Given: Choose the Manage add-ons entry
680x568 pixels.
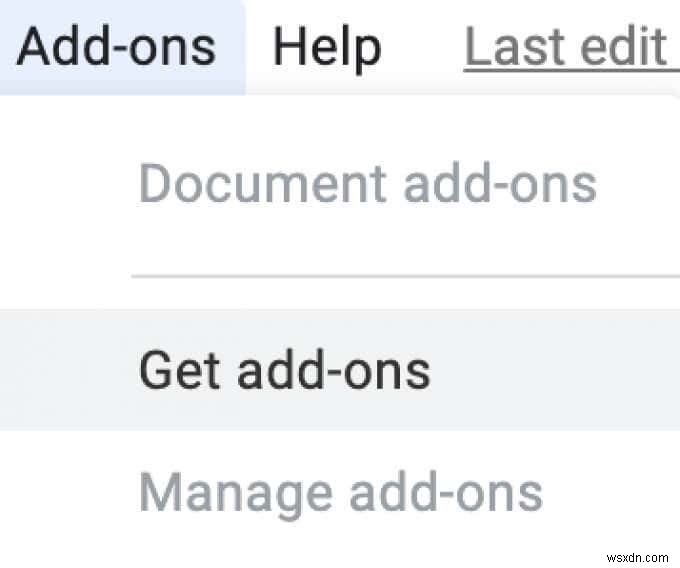Looking at the screenshot, I should point(341,491).
